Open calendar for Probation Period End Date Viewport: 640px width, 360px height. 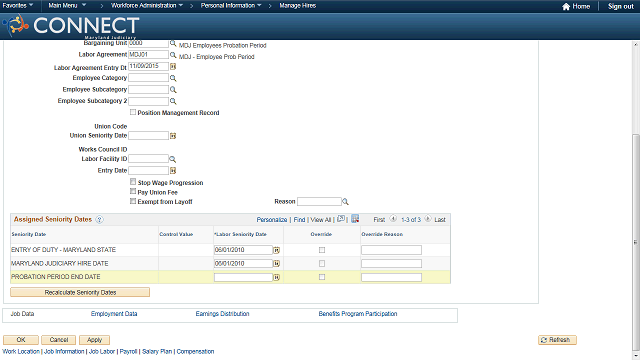click(x=276, y=278)
